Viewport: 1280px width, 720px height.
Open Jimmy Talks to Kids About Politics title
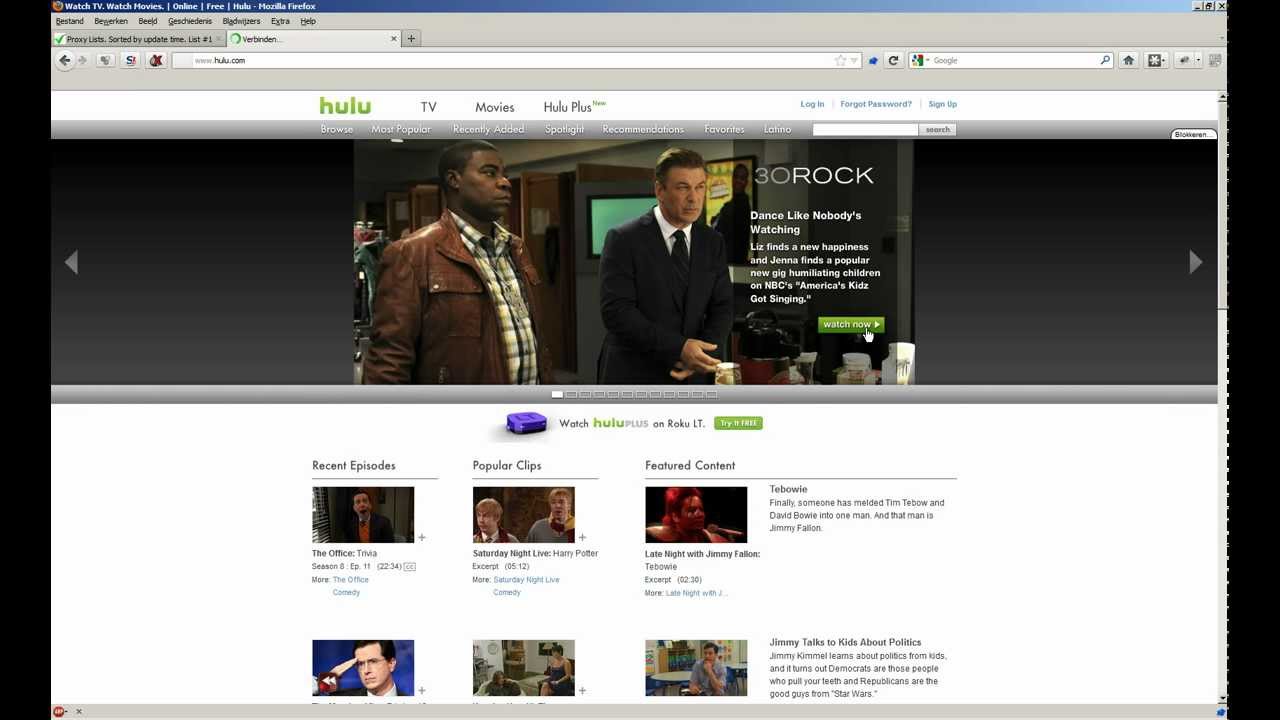[845, 642]
